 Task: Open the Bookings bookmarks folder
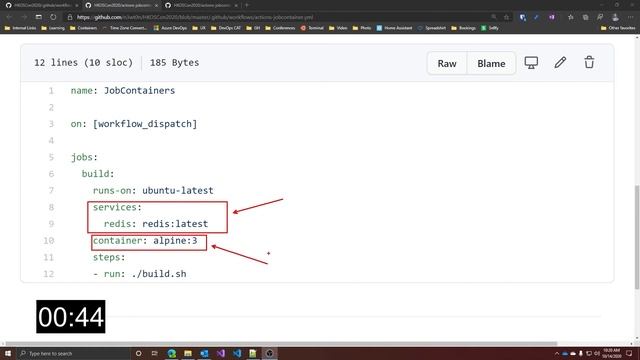[463, 28]
